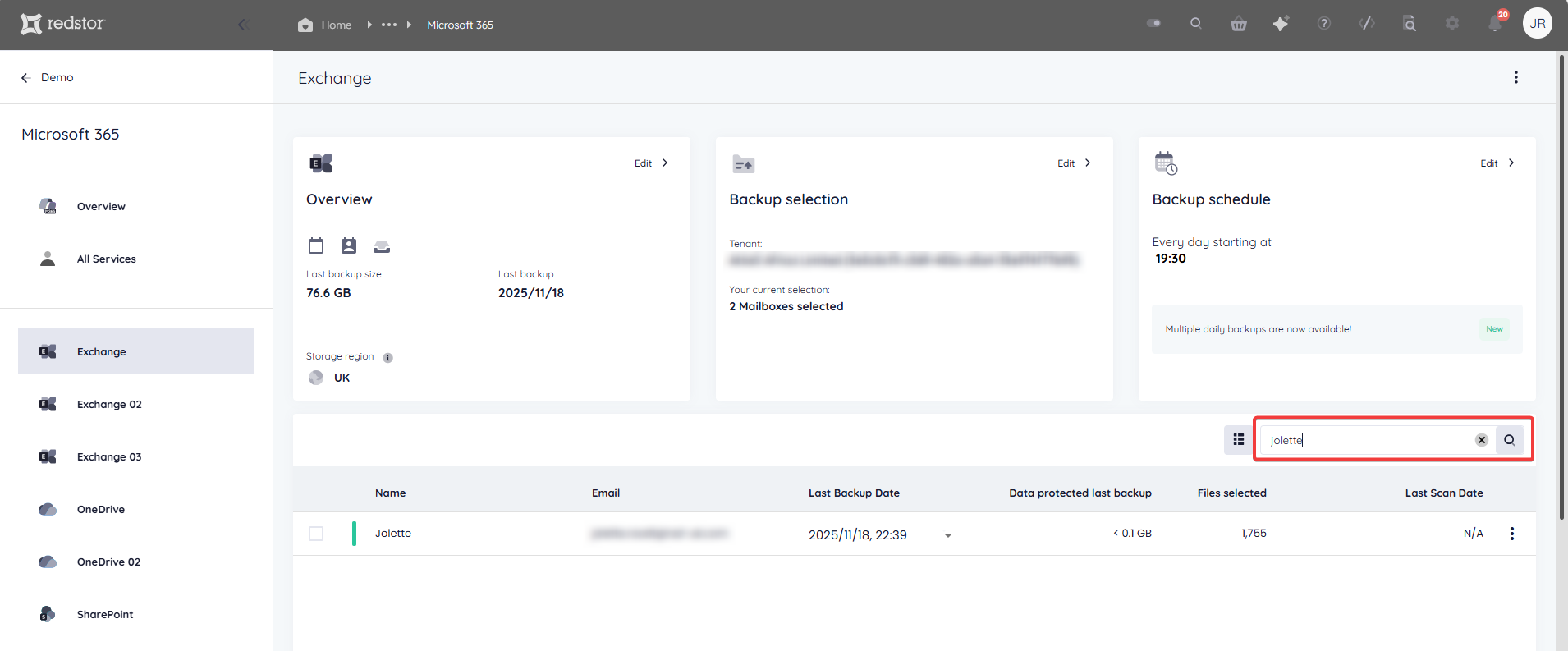Go back to Demo
Screen dimensions: 1568x651
click(48, 77)
